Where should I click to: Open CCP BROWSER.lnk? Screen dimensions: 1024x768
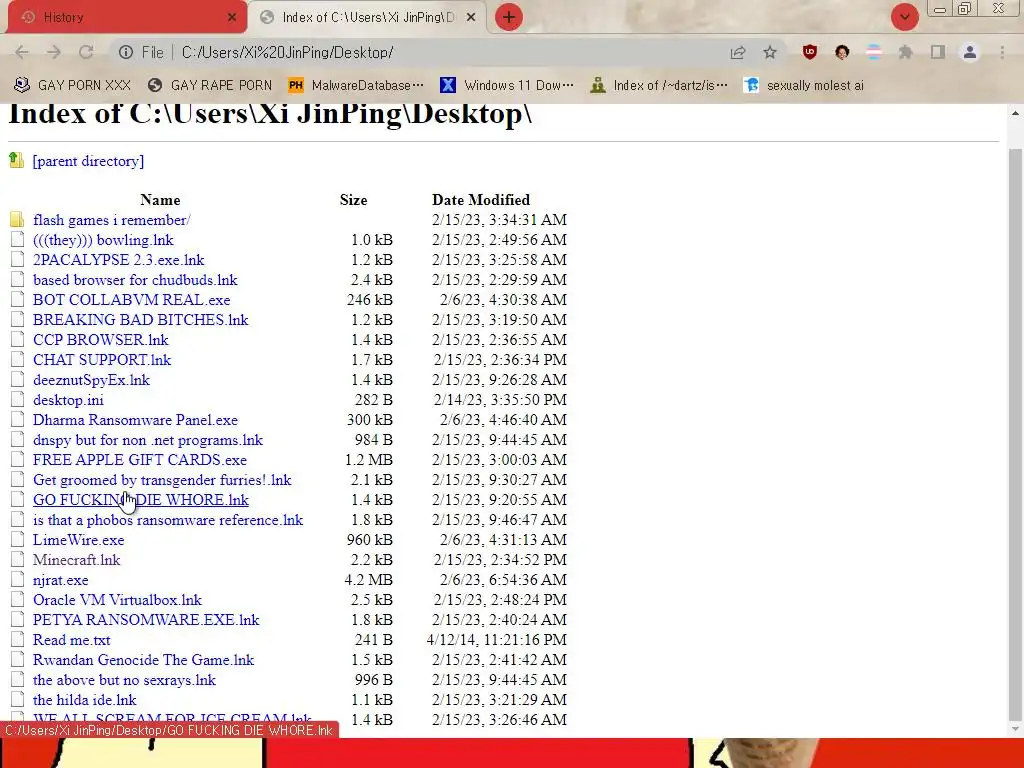(x=101, y=340)
